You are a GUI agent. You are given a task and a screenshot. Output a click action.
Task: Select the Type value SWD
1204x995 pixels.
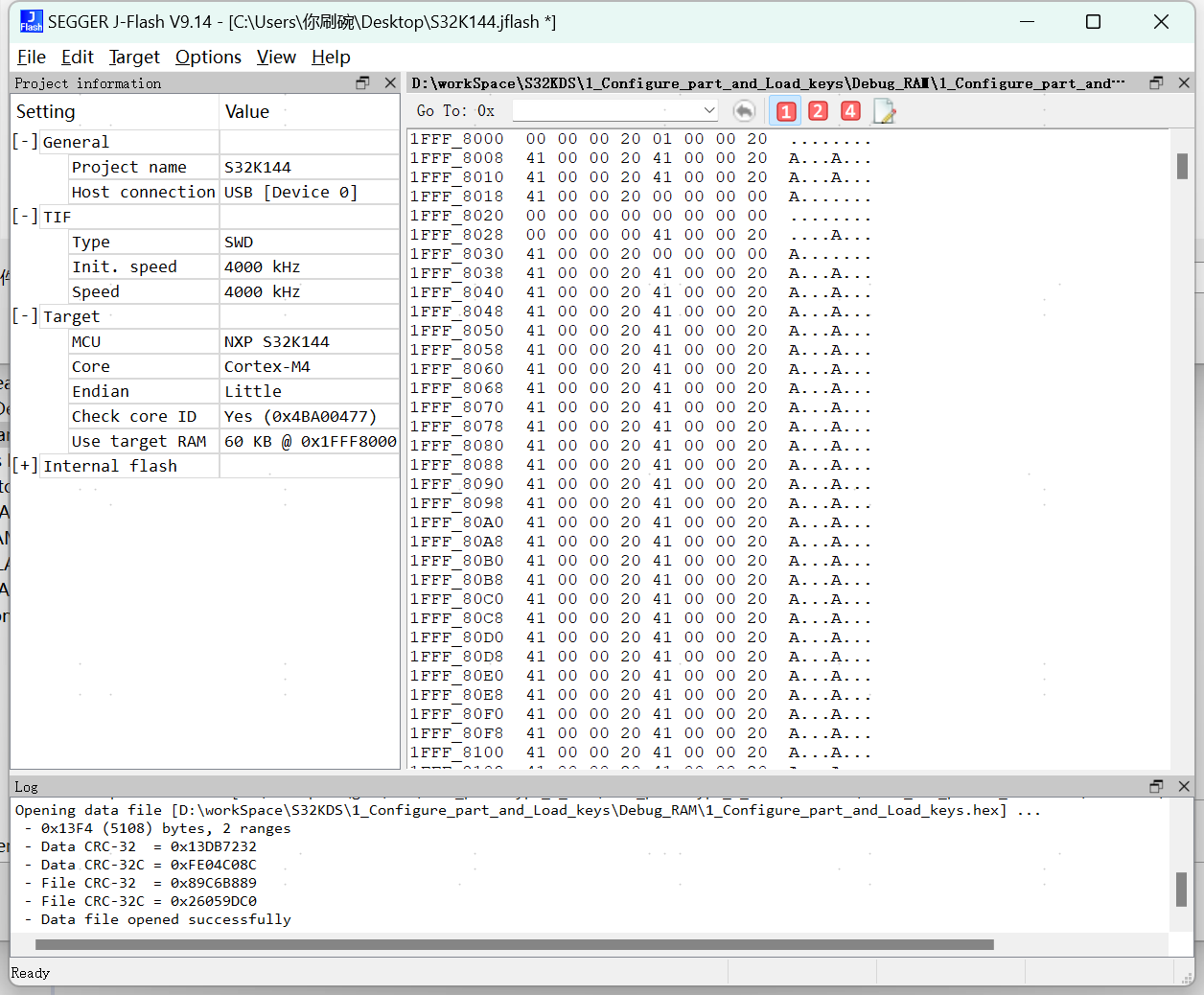(x=239, y=242)
